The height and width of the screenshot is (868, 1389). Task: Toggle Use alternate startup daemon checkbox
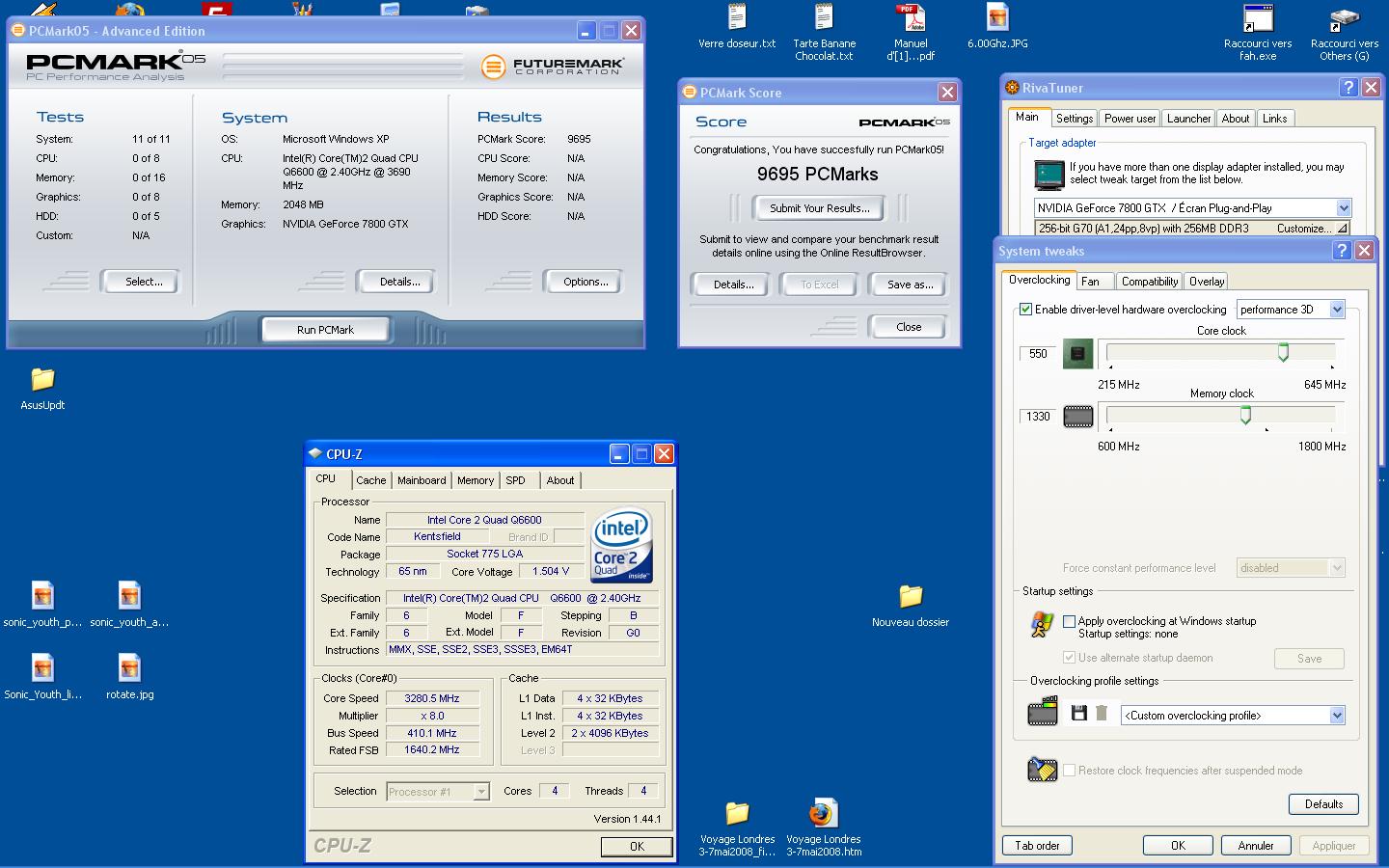[1069, 658]
